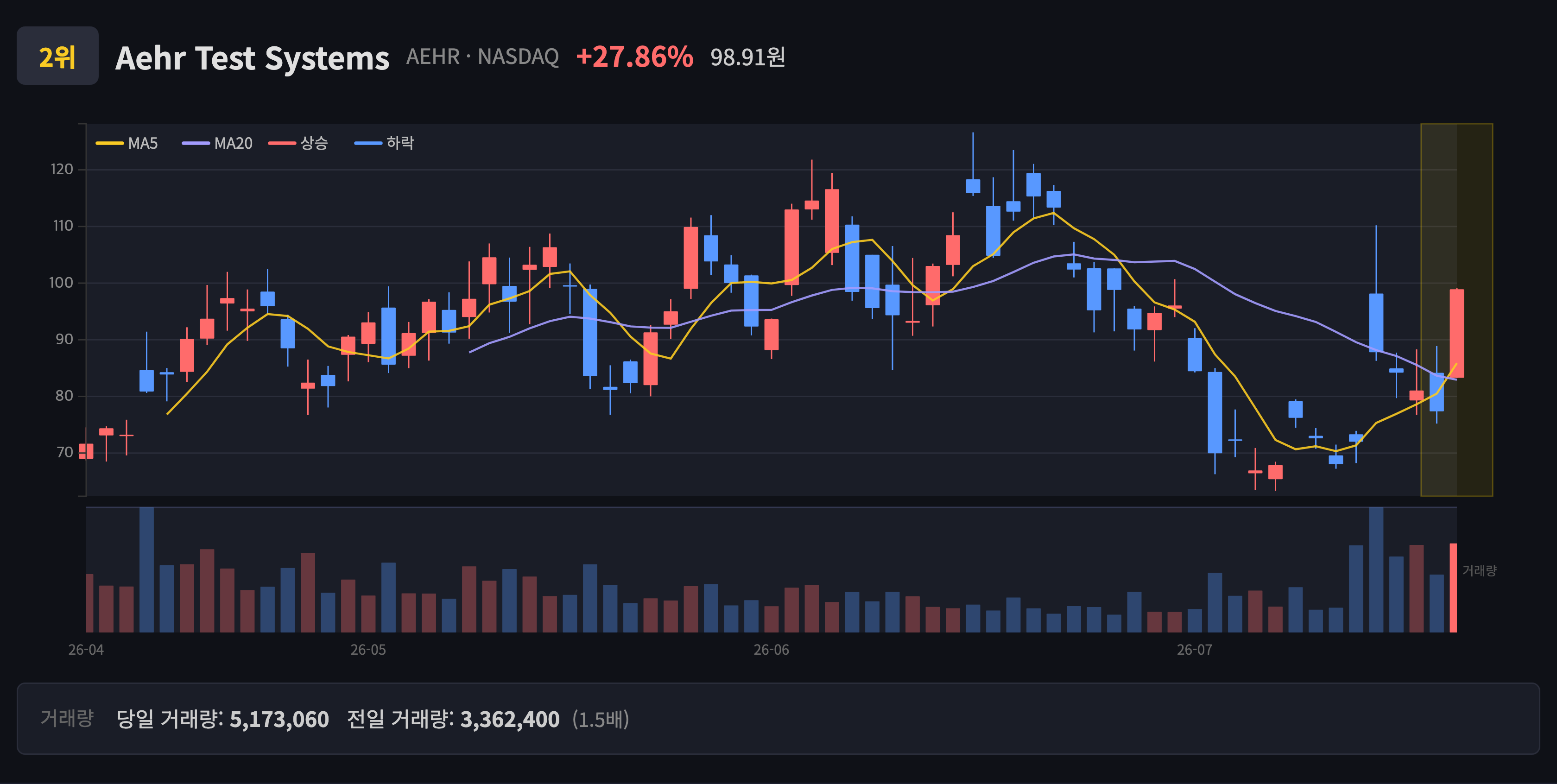Click the 26-04 date axis label
The image size is (1557, 784).
click(x=86, y=650)
